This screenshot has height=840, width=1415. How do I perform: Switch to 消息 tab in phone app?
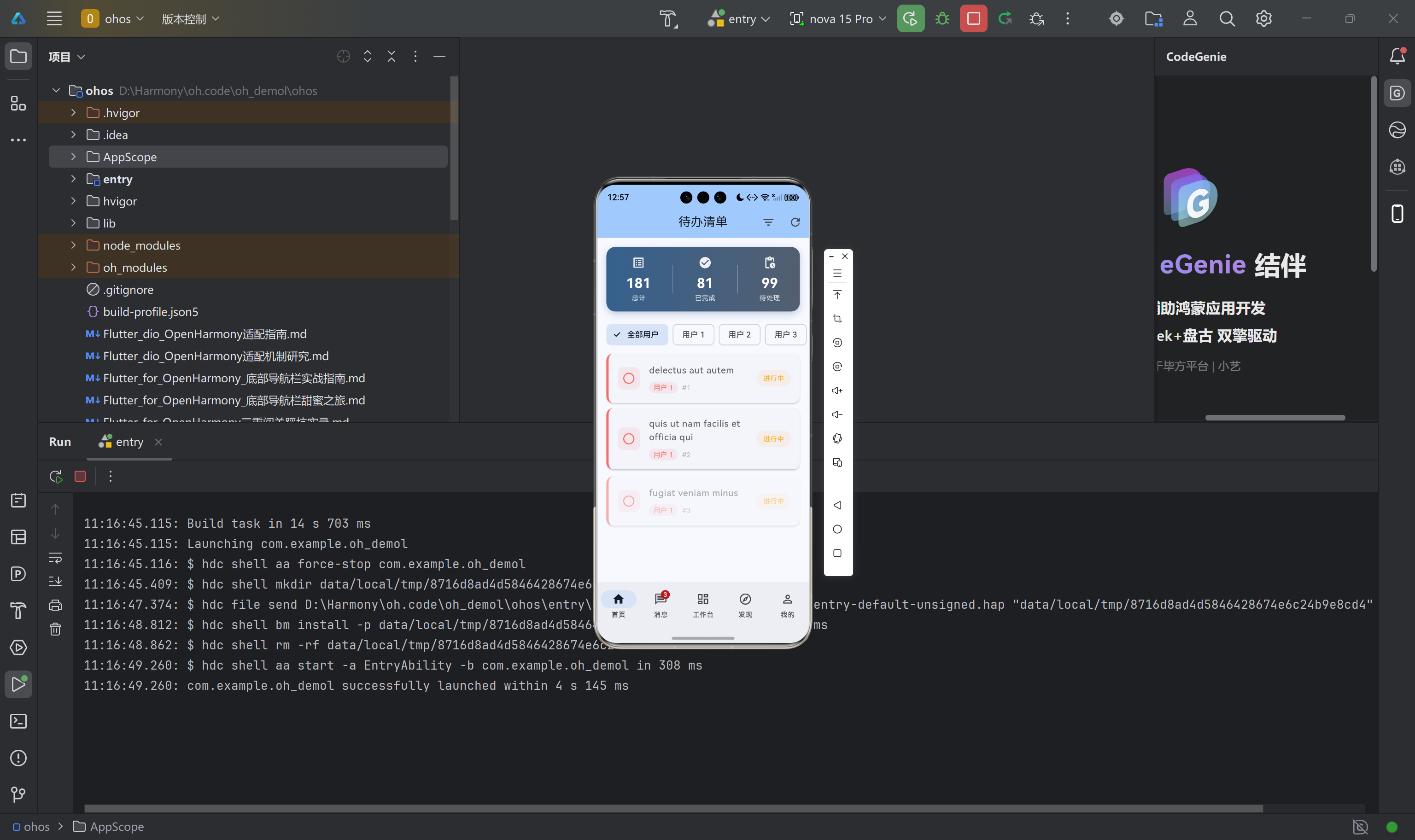pyautogui.click(x=661, y=605)
